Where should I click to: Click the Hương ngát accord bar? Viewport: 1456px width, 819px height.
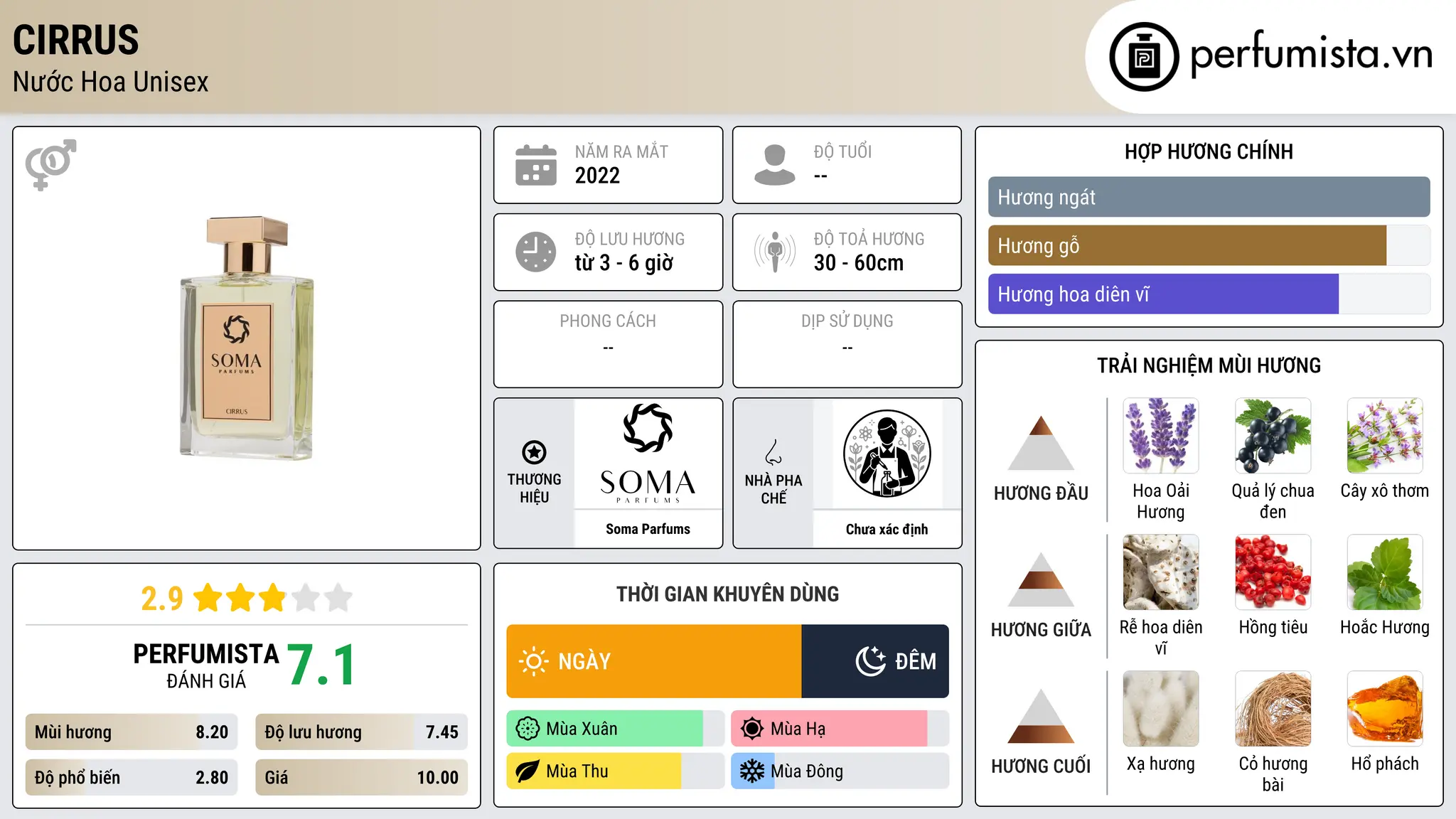tap(1209, 197)
